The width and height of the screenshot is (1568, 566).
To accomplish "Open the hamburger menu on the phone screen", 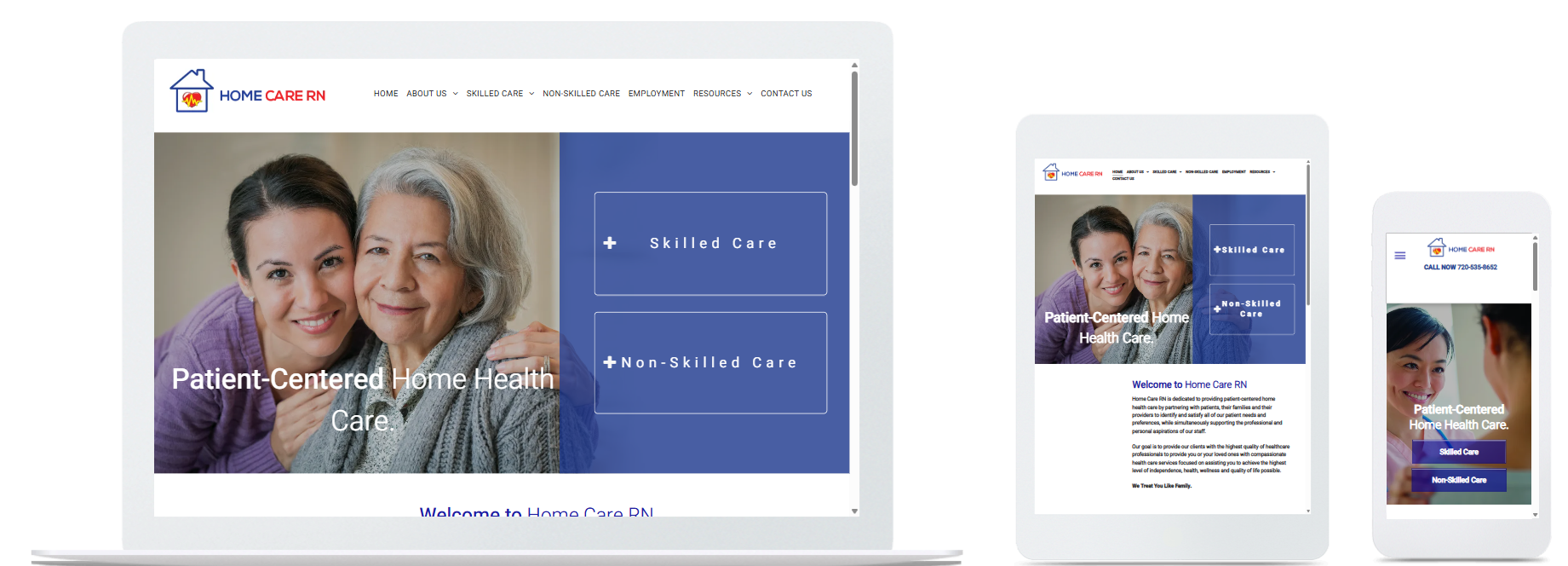I will (x=1399, y=256).
